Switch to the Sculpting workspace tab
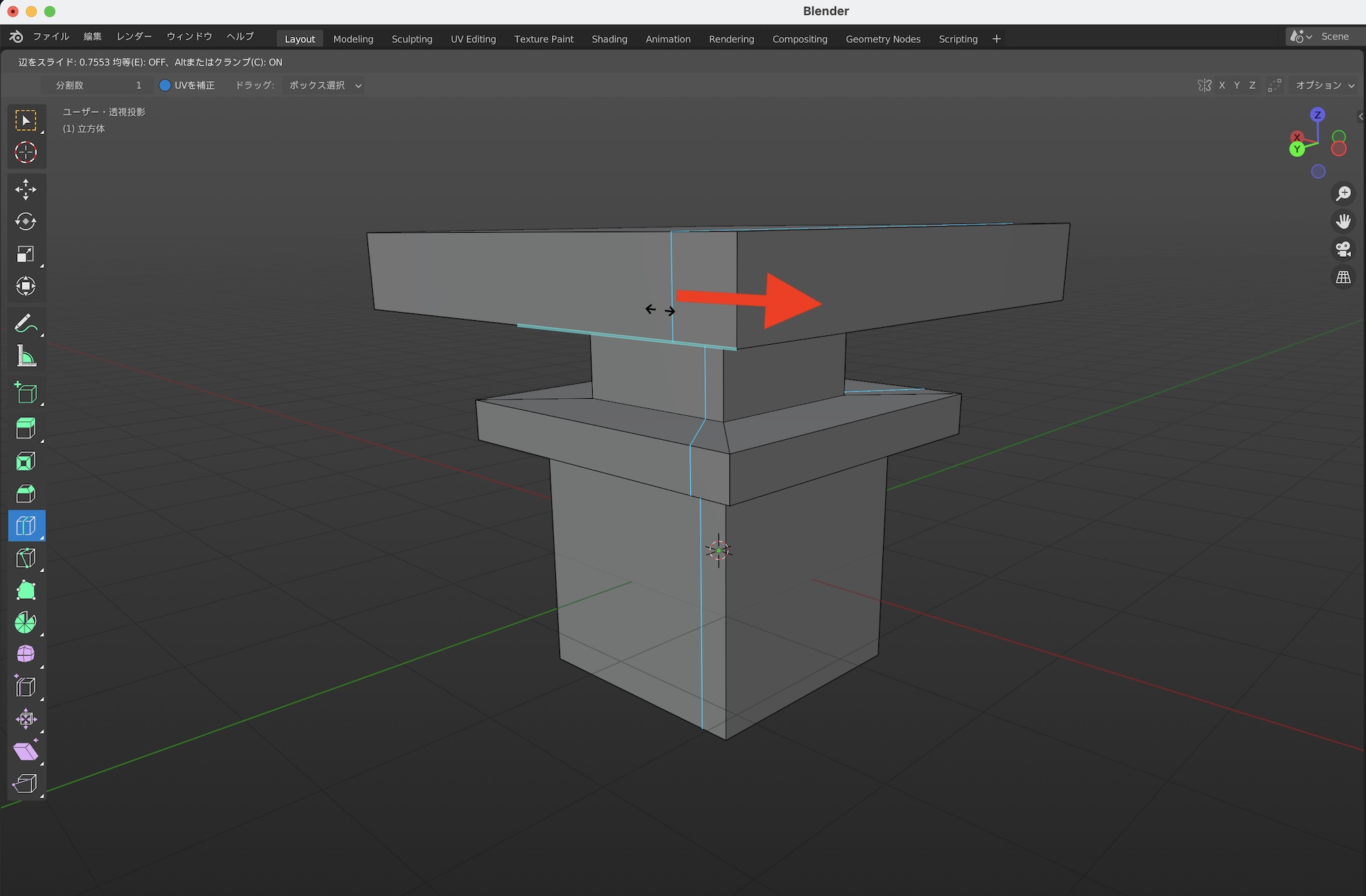Screen dimensions: 1366x896 point(412,39)
